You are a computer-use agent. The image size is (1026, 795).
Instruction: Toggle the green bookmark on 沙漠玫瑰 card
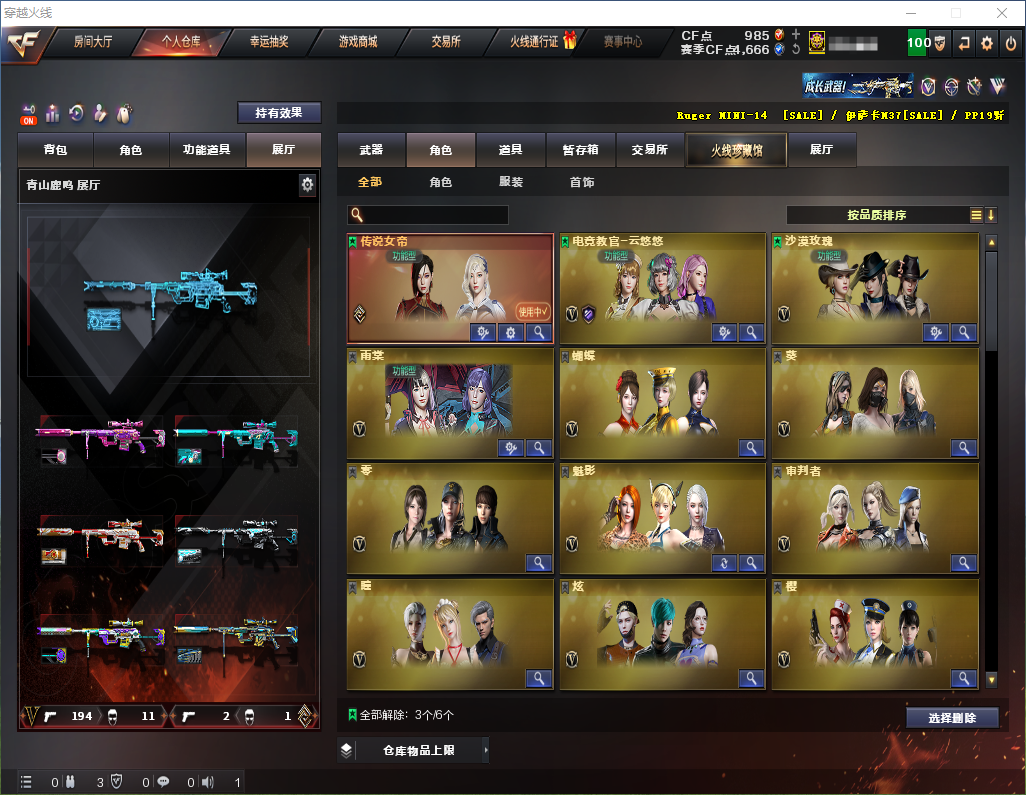pyautogui.click(x=777, y=241)
